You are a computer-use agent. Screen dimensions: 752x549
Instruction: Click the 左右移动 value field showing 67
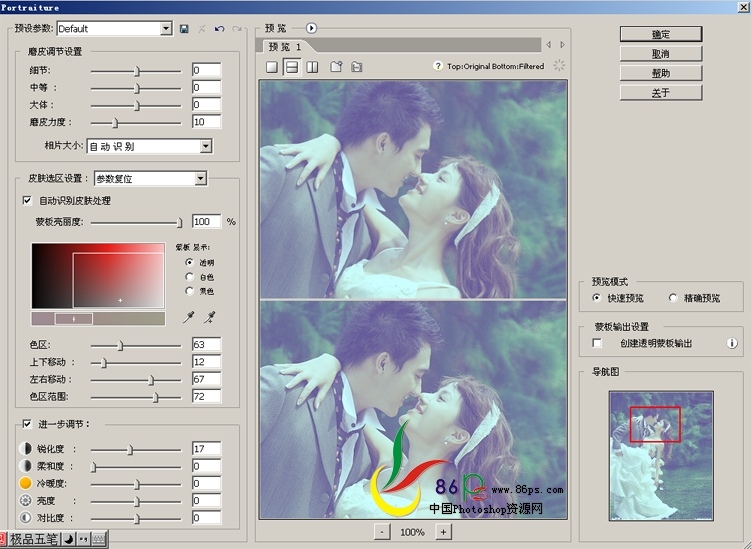point(206,379)
